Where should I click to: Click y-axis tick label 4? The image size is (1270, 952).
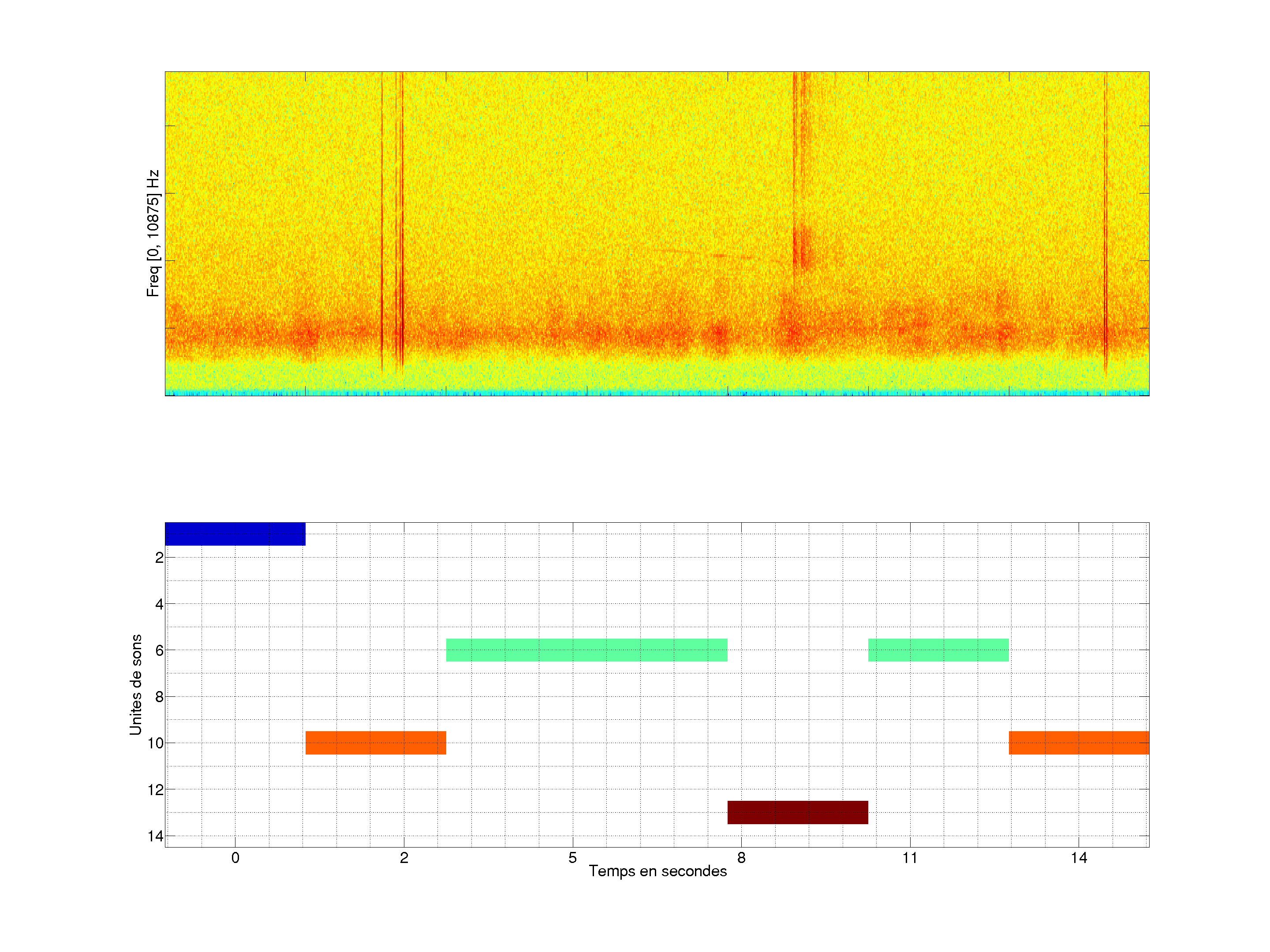(159, 604)
